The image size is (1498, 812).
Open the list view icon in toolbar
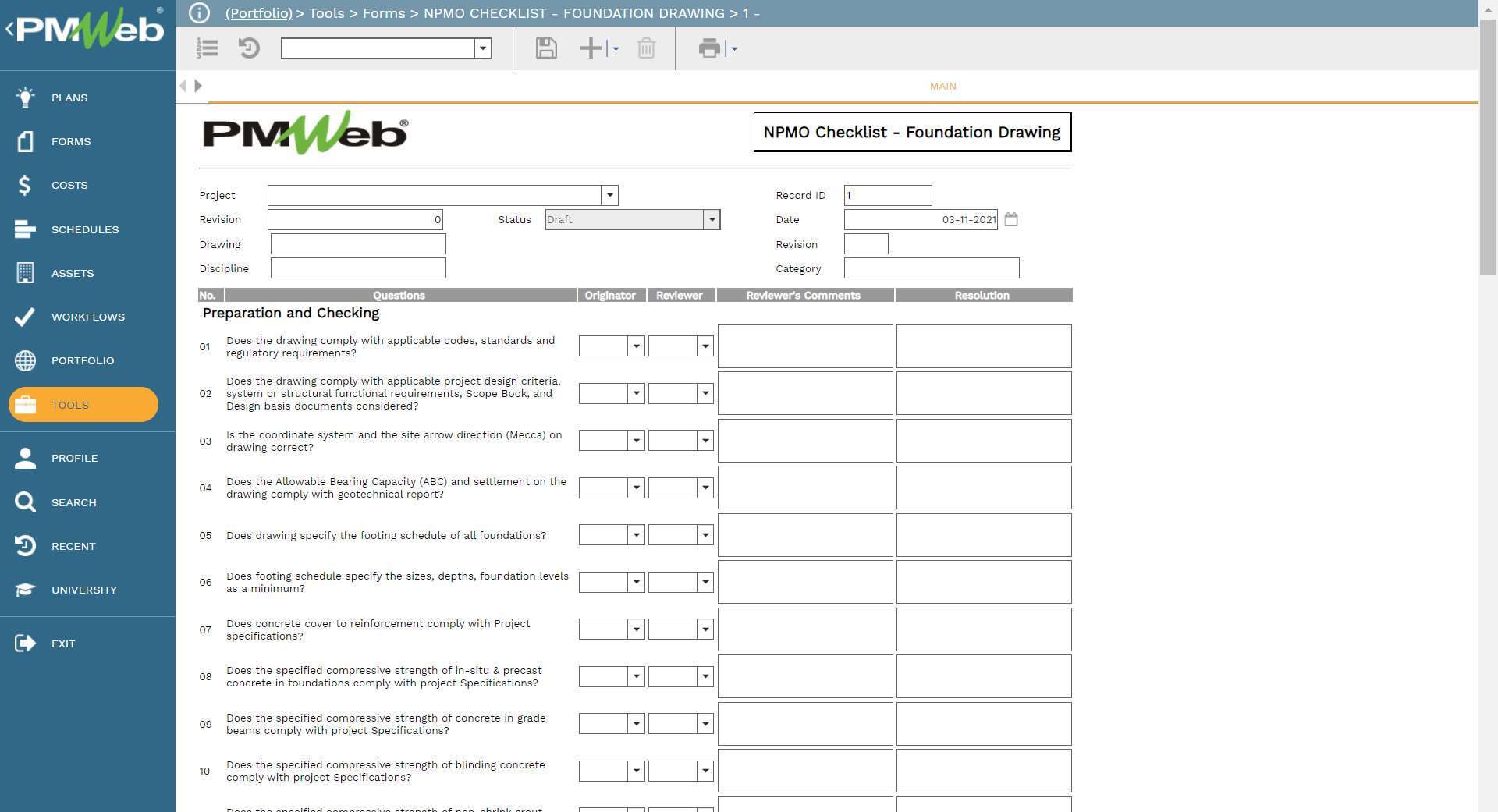point(207,48)
